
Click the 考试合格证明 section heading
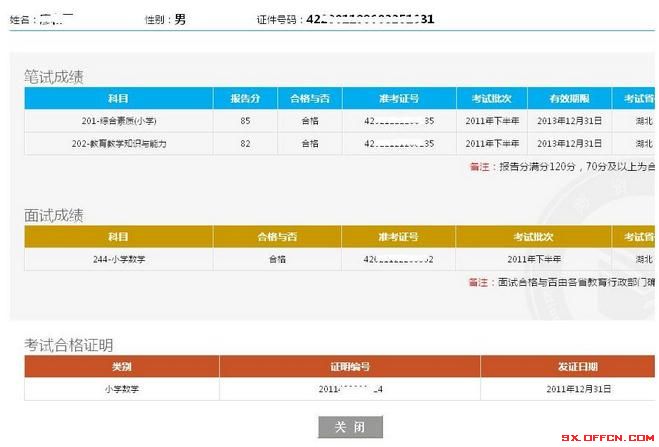pos(69,345)
